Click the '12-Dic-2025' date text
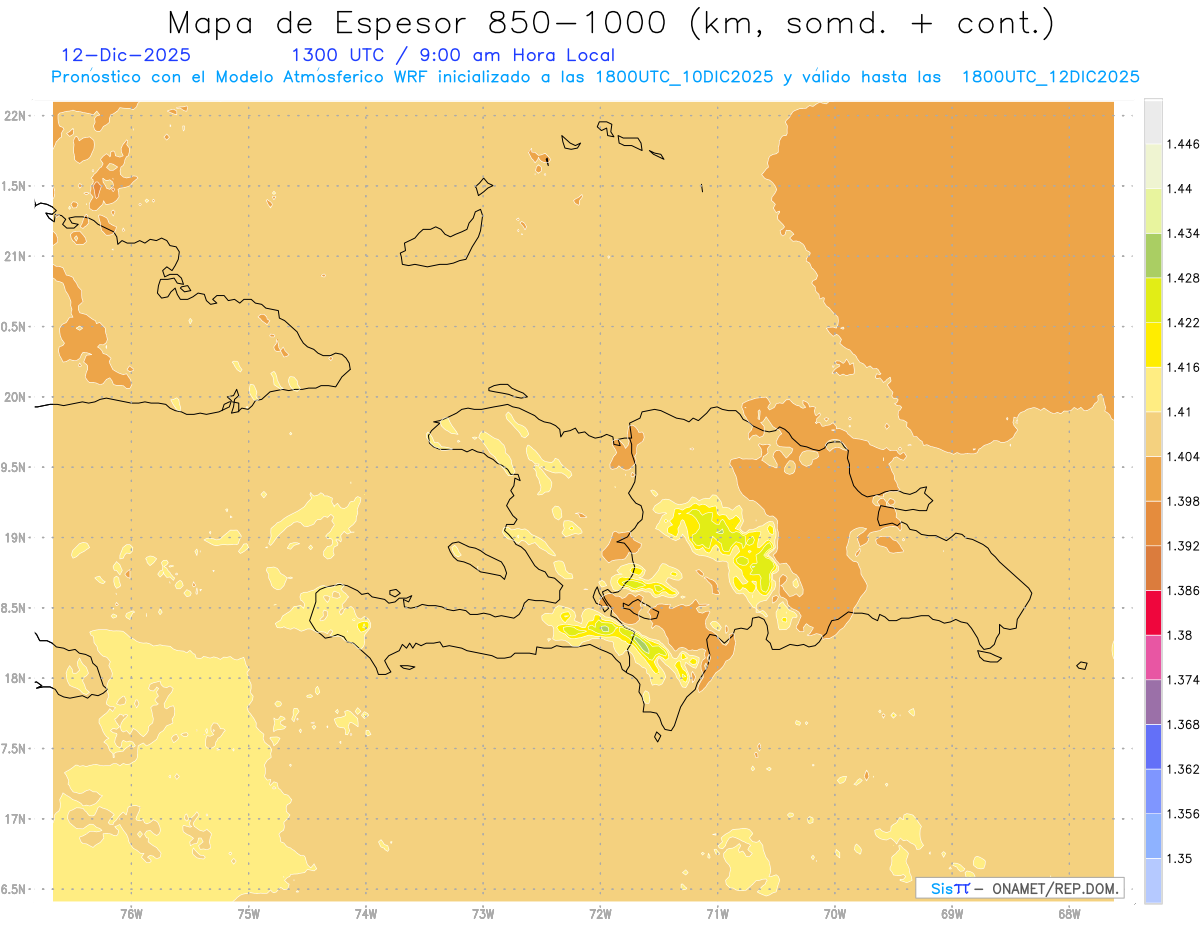This screenshot has width=1200, height=927. [126, 55]
